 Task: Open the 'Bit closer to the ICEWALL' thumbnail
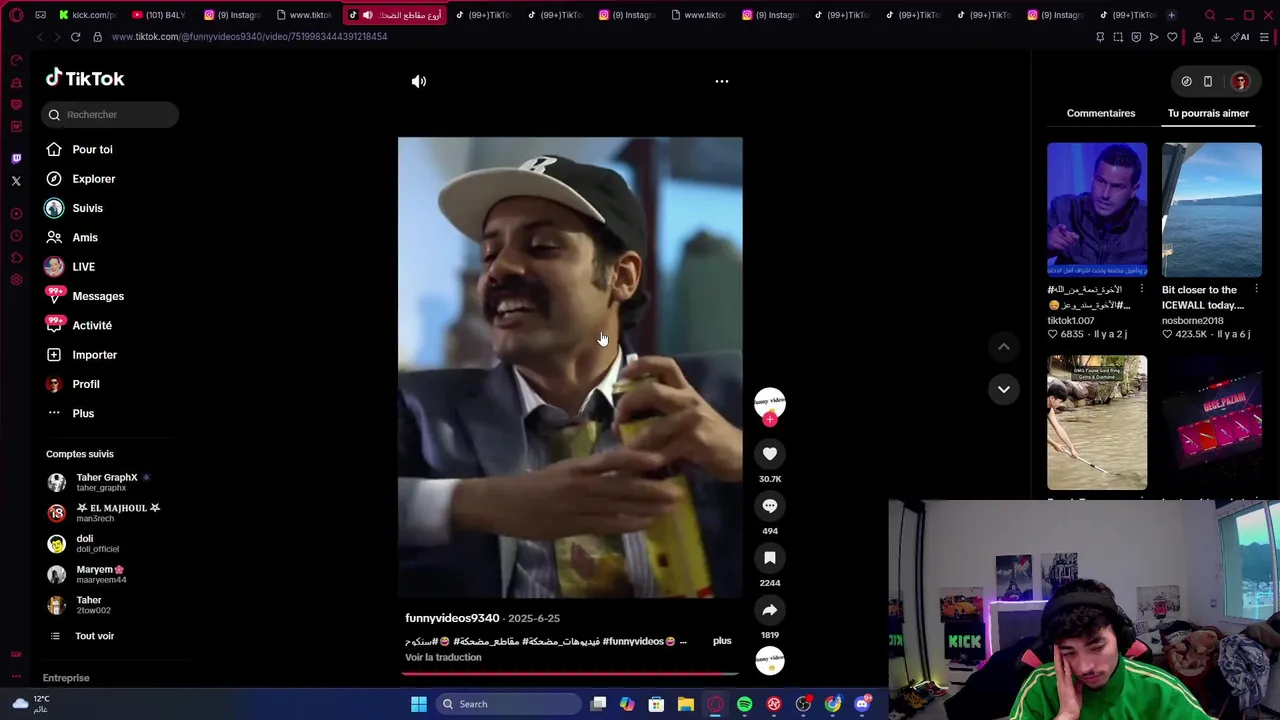[1212, 209]
